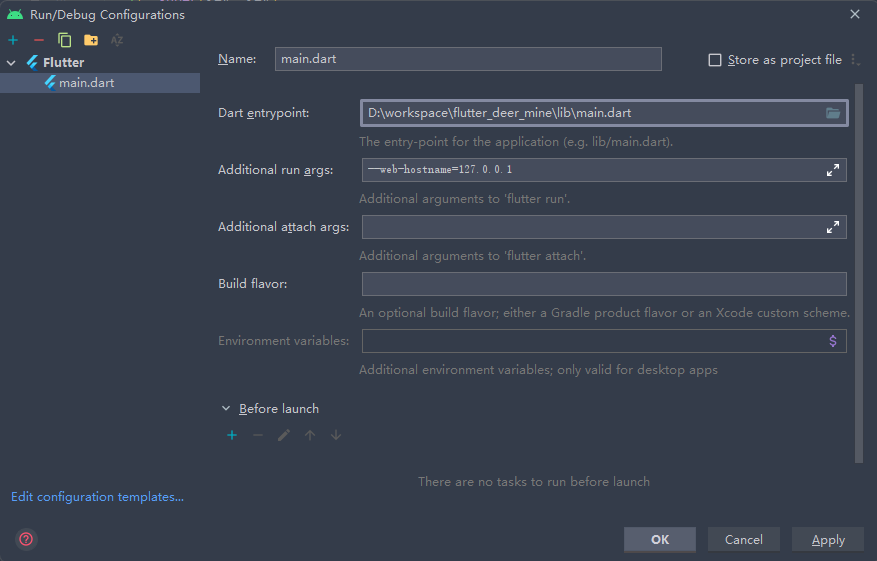Copy the selected configuration
The width and height of the screenshot is (877, 561).
[64, 40]
